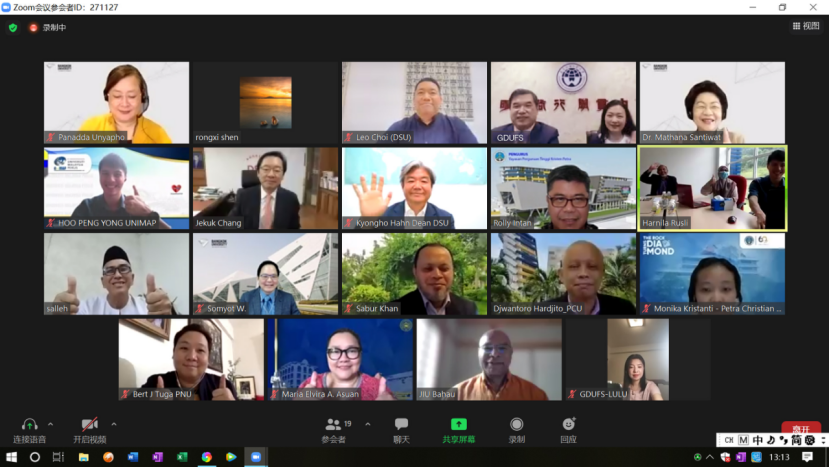Open the participants panel
Image resolution: width=830 pixels, height=467 pixels.
coord(333,425)
